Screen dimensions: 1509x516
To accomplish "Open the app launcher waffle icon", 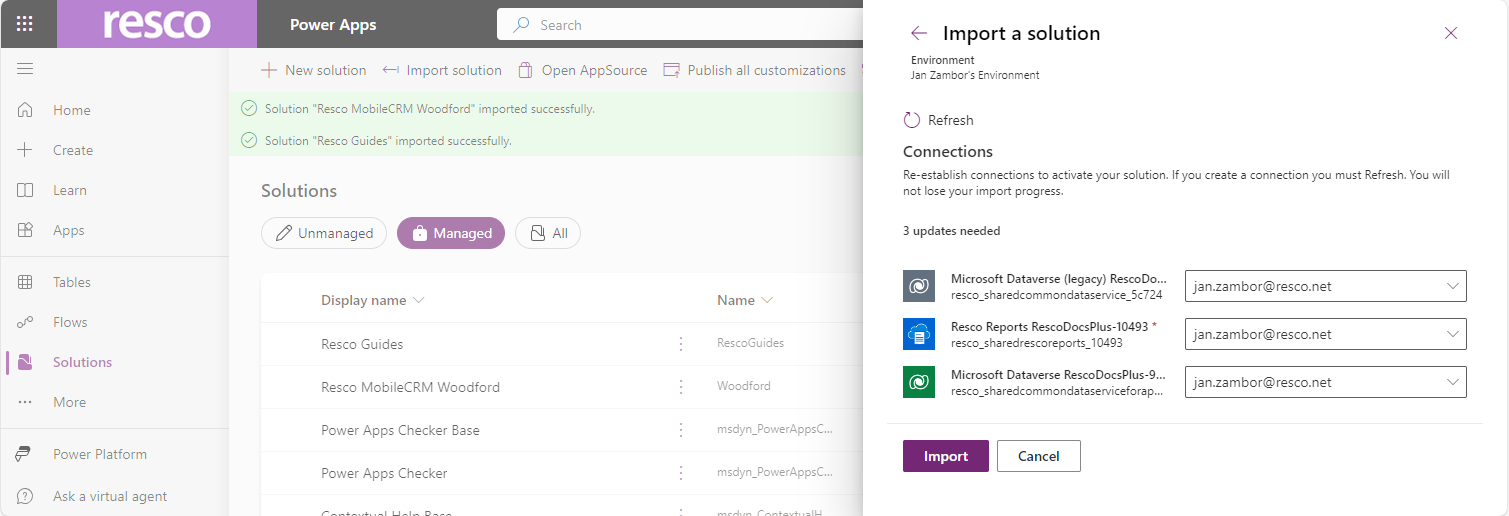I will tap(25, 24).
